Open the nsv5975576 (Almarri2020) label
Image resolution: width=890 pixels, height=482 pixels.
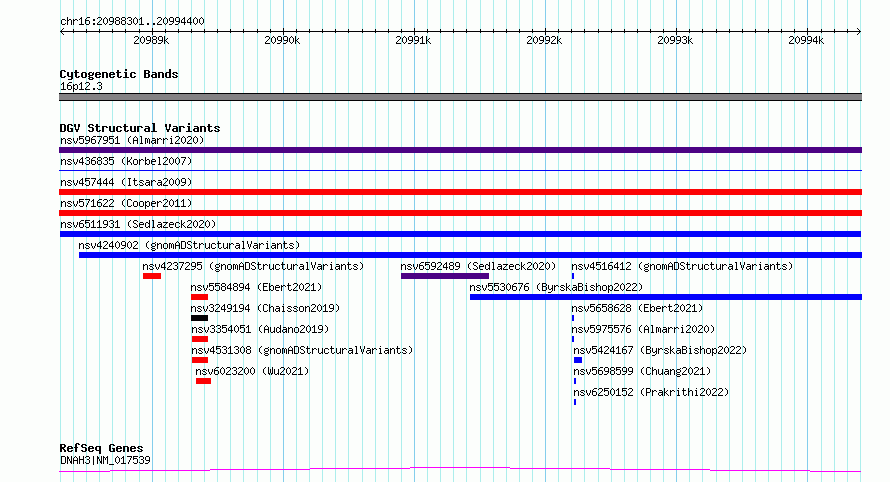coord(643,329)
